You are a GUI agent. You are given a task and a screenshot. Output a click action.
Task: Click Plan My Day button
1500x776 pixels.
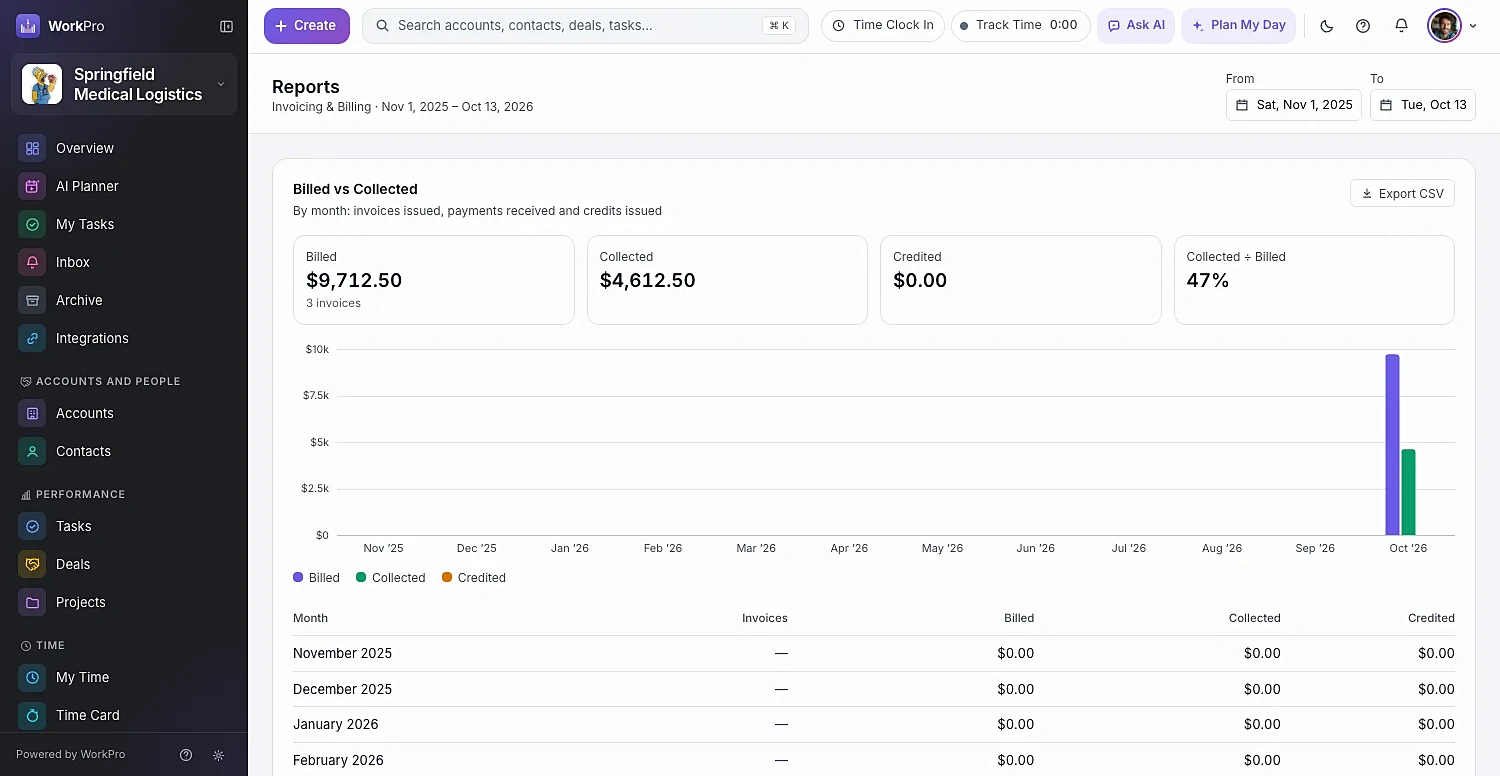tap(1239, 26)
